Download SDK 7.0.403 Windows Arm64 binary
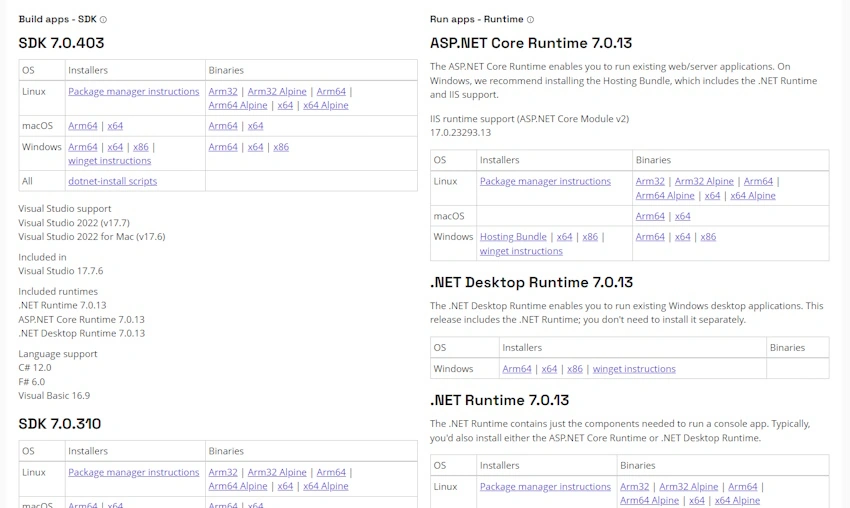The image size is (850, 508). (223, 147)
